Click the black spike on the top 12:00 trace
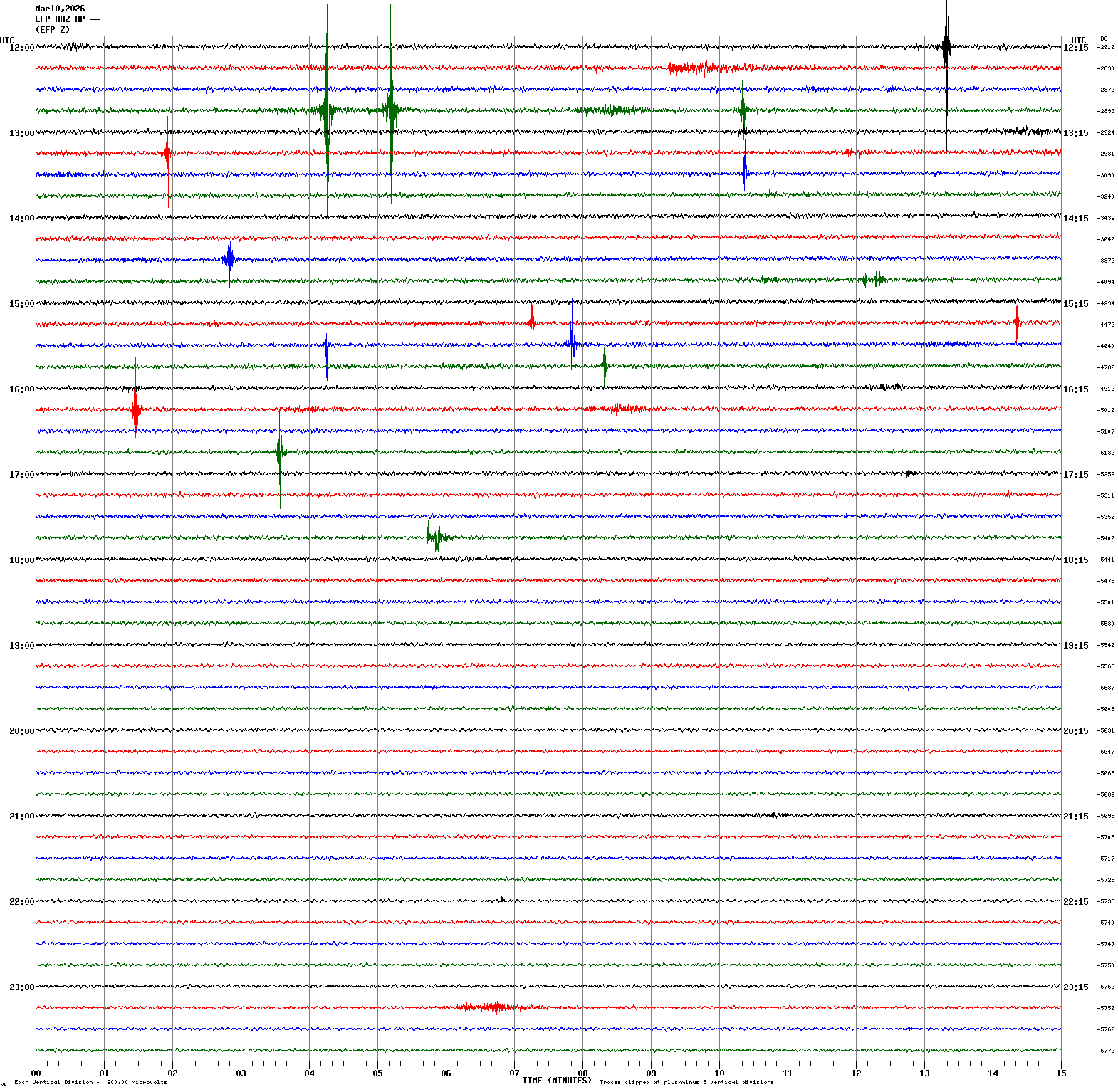This screenshot has width=1118, height=1092. tap(946, 48)
